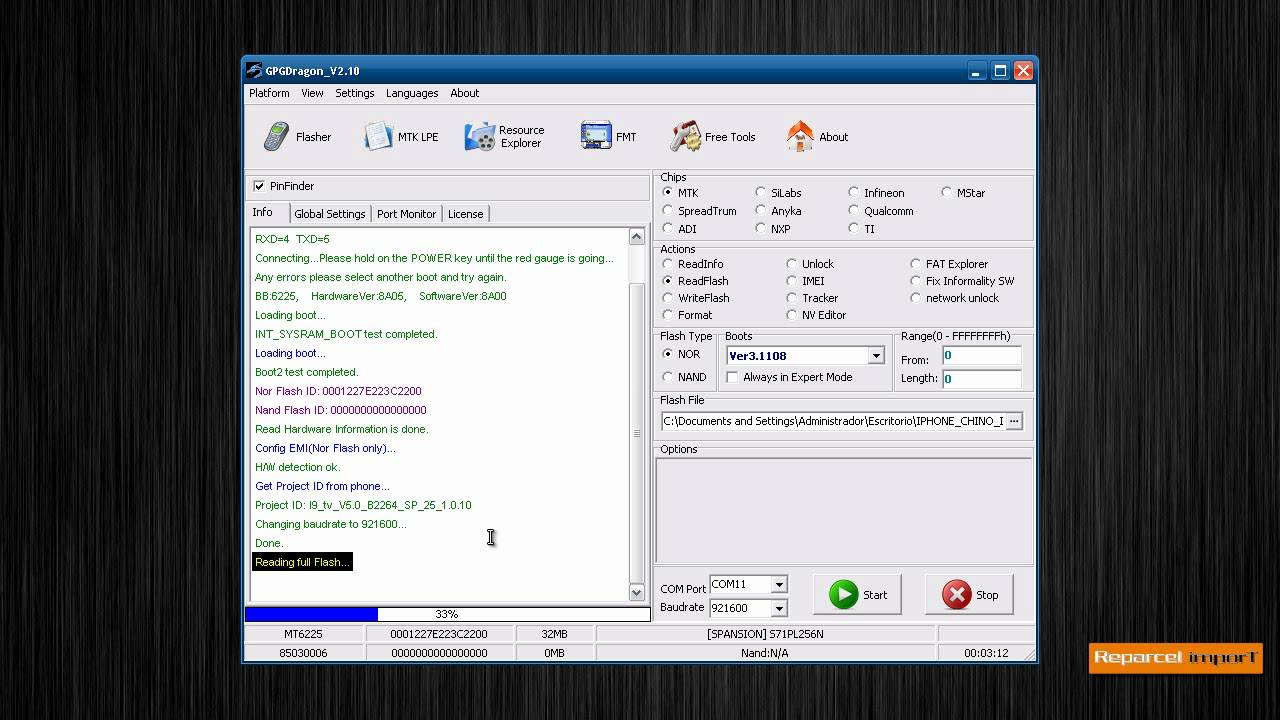Switch to the Port Monitor tab
The width and height of the screenshot is (1280, 720).
(x=406, y=214)
